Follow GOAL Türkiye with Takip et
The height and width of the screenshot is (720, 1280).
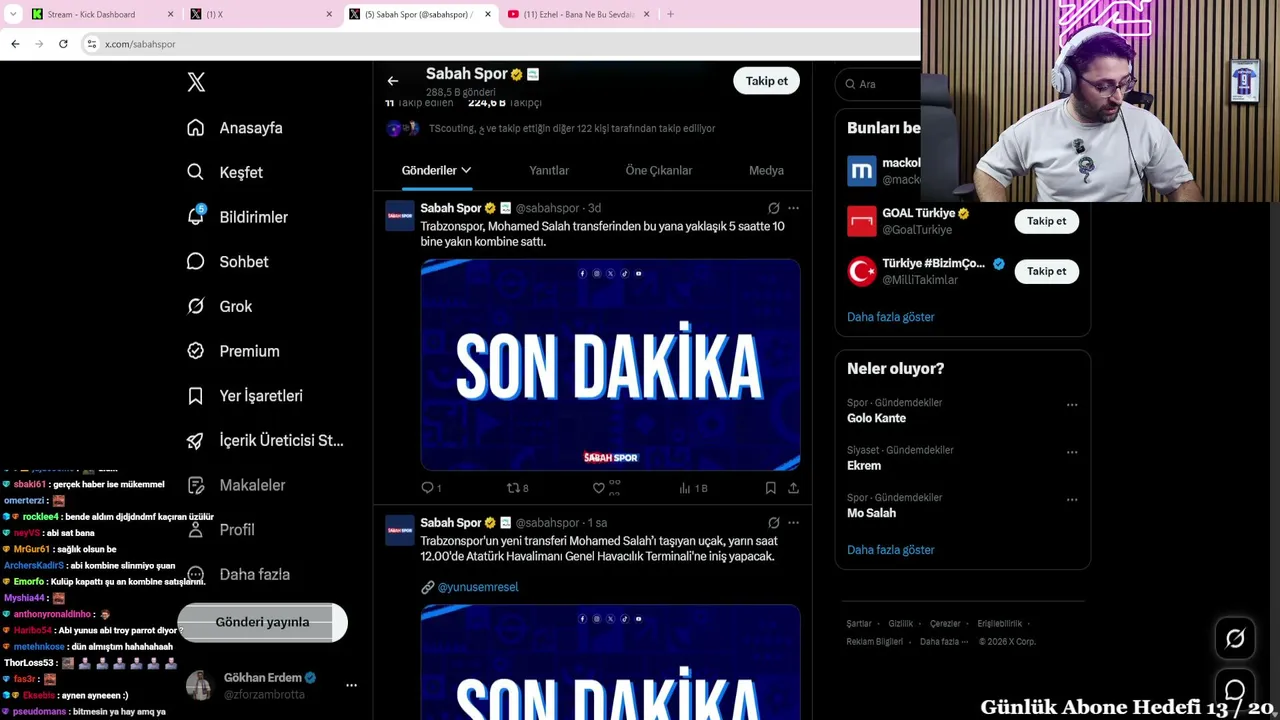tap(1047, 221)
